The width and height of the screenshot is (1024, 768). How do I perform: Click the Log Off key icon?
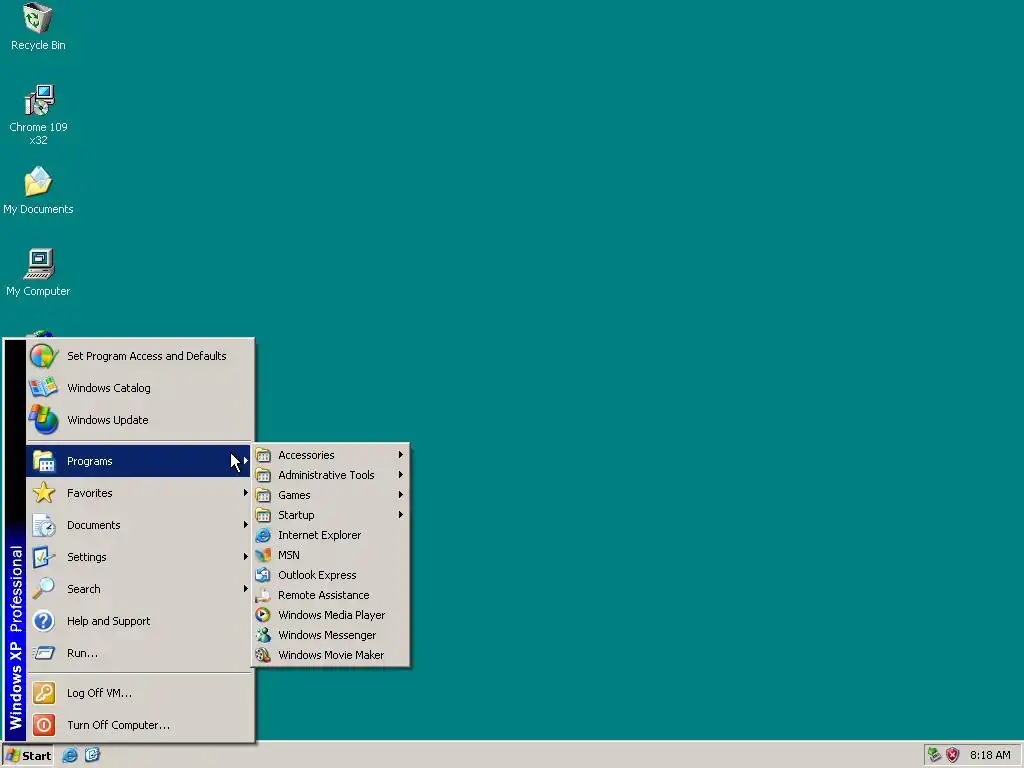click(x=44, y=693)
